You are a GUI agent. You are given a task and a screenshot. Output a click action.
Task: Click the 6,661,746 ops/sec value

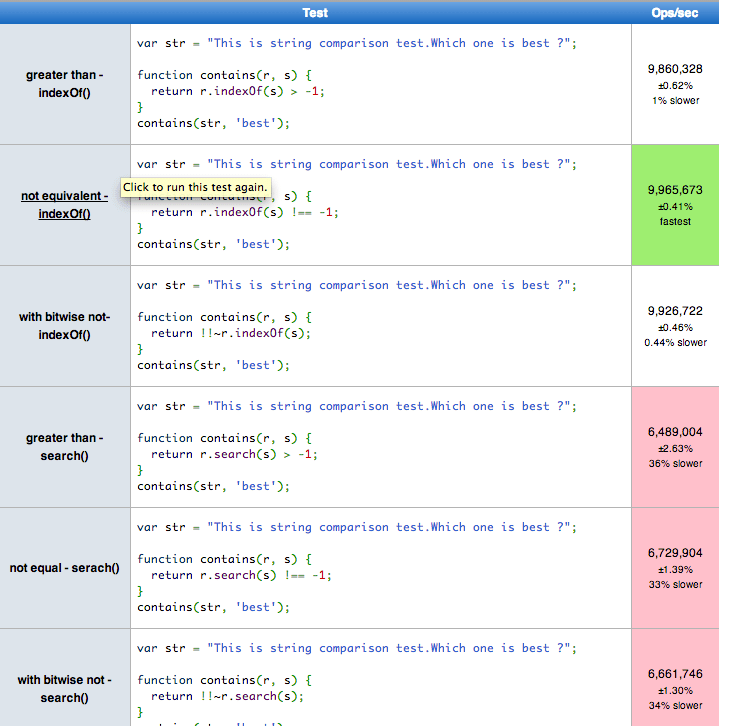click(x=675, y=674)
